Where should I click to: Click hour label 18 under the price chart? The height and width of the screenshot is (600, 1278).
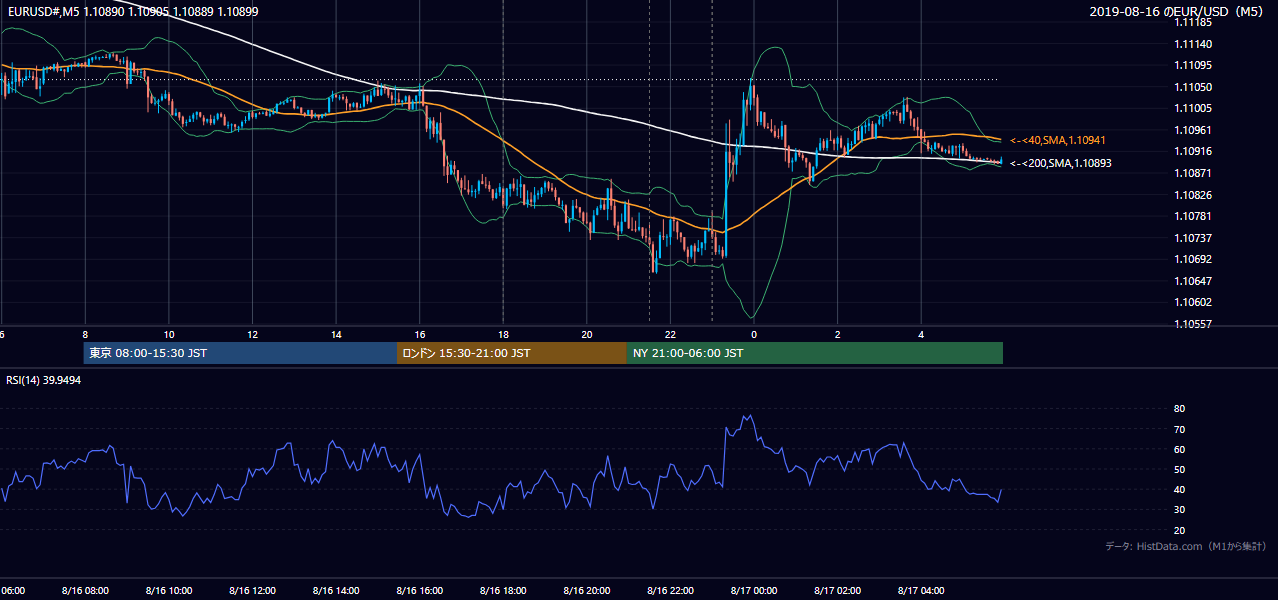coord(503,335)
